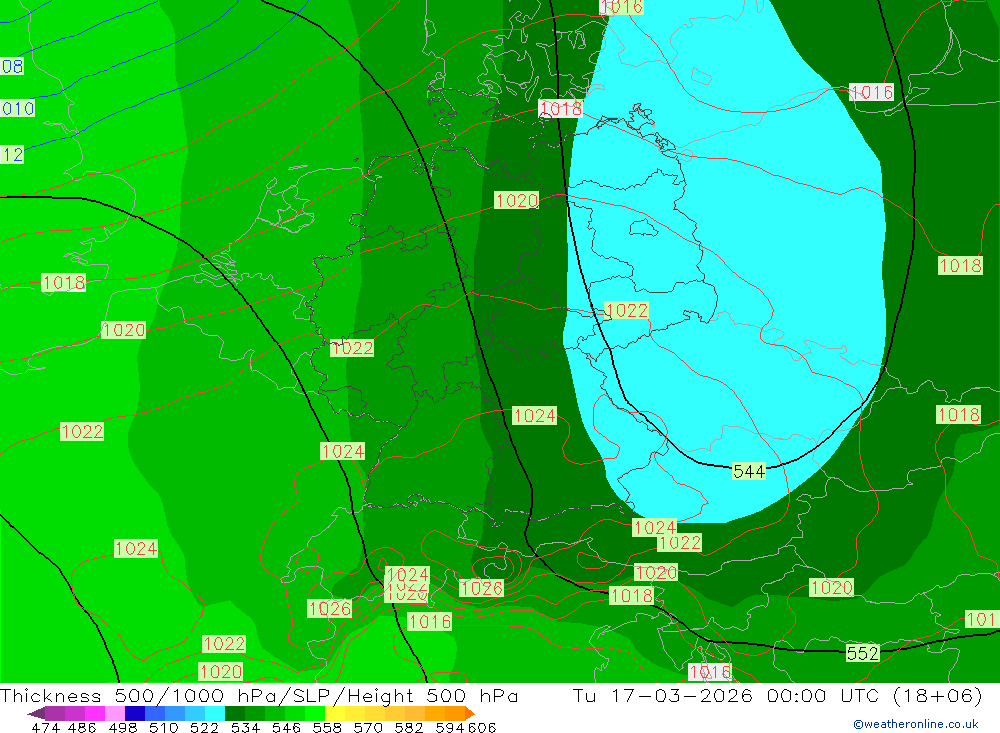Image resolution: width=1000 pixels, height=733 pixels.
Task: Click the 544 height contour label
Action: click(749, 471)
